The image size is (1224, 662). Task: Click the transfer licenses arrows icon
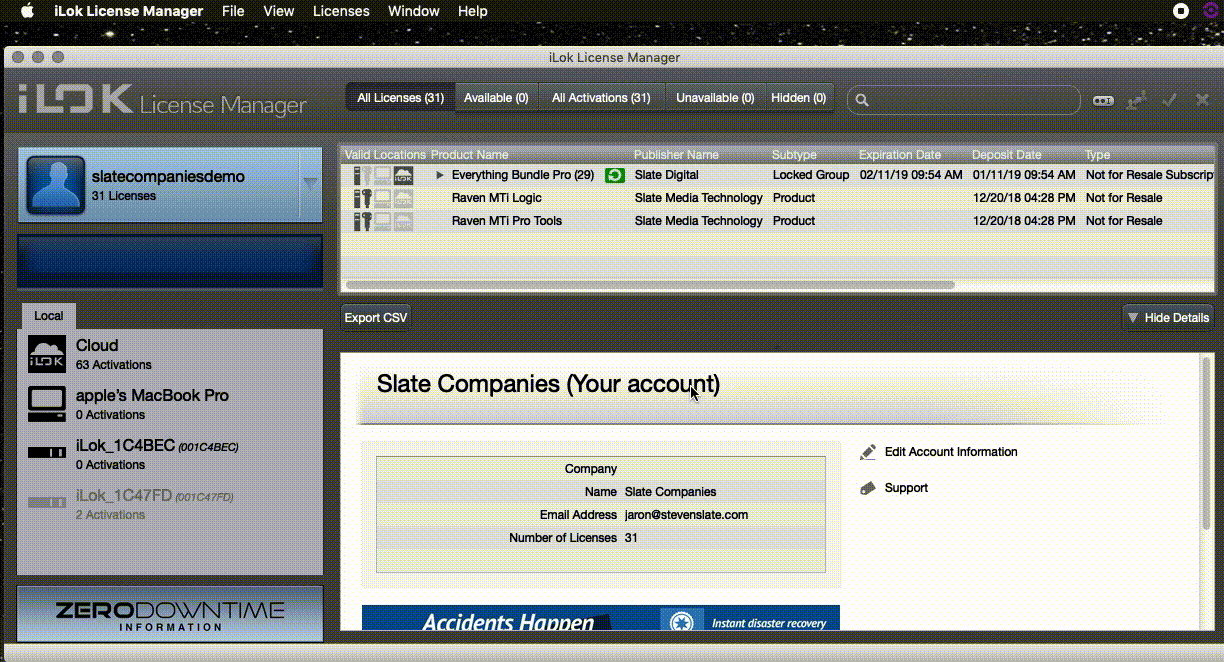point(1136,100)
